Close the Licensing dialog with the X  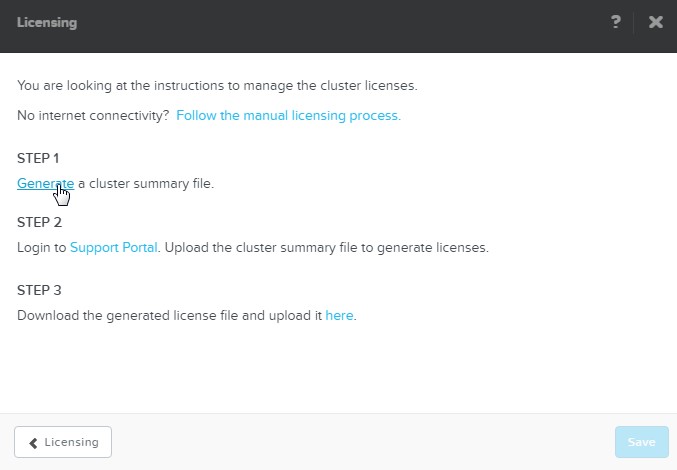(655, 22)
